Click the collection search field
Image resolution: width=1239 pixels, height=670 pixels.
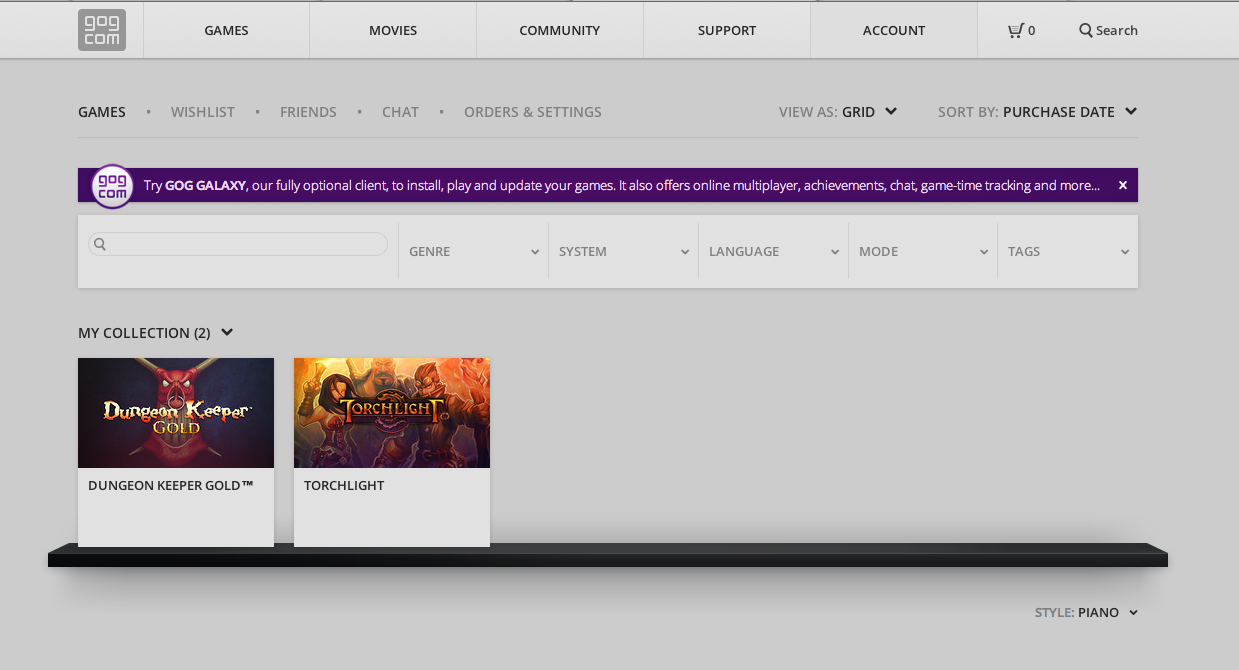coord(238,244)
